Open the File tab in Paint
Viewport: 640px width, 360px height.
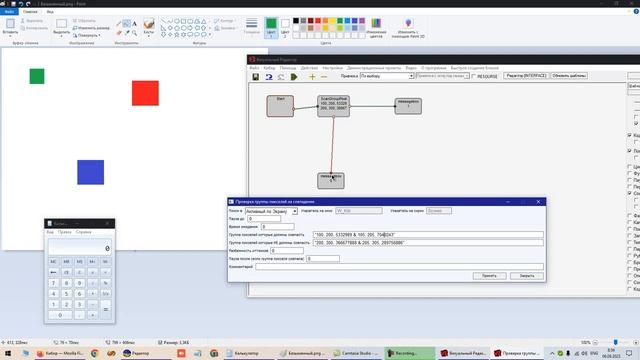point(9,12)
